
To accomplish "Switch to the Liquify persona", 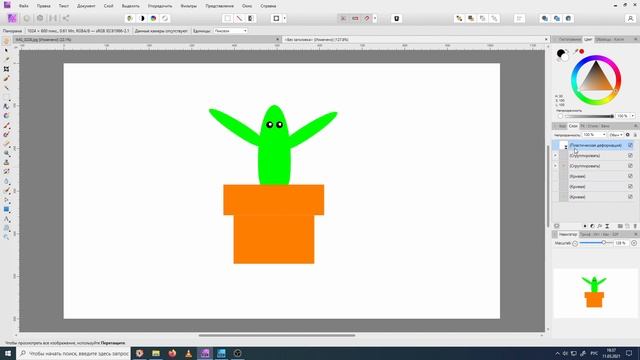I will [27, 18].
